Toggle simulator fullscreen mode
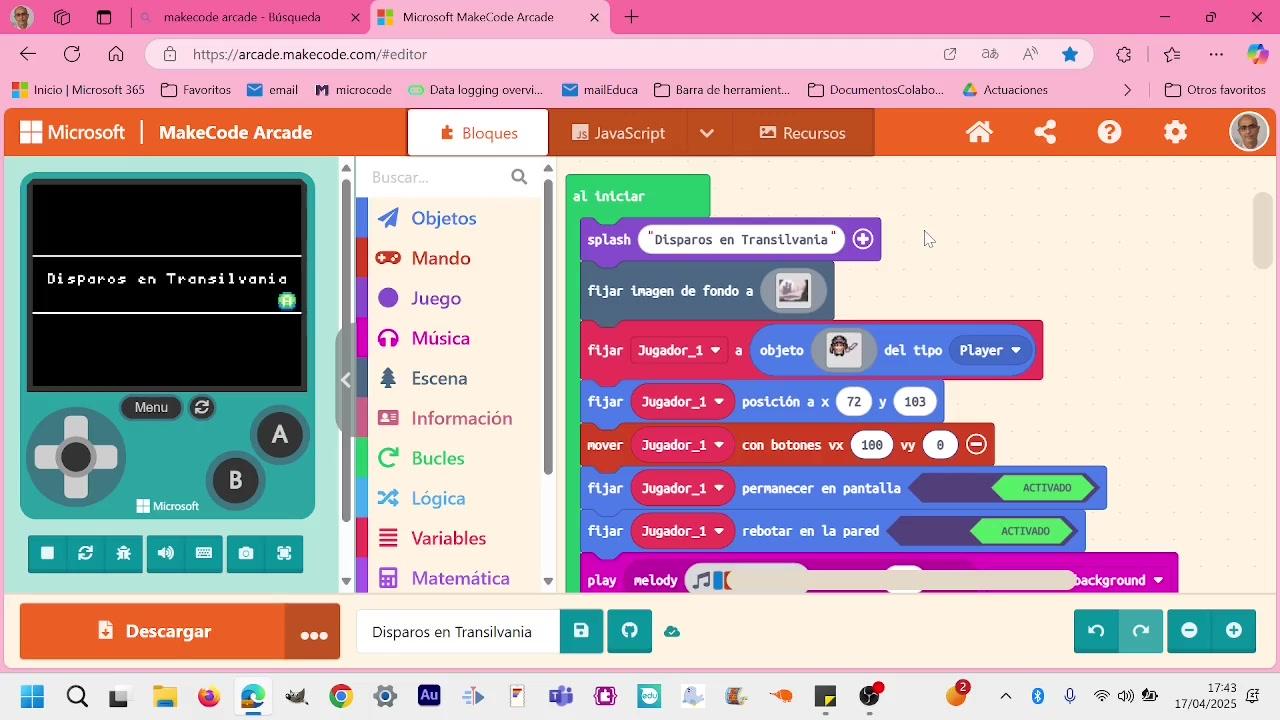Viewport: 1280px width, 720px height. 284,553
